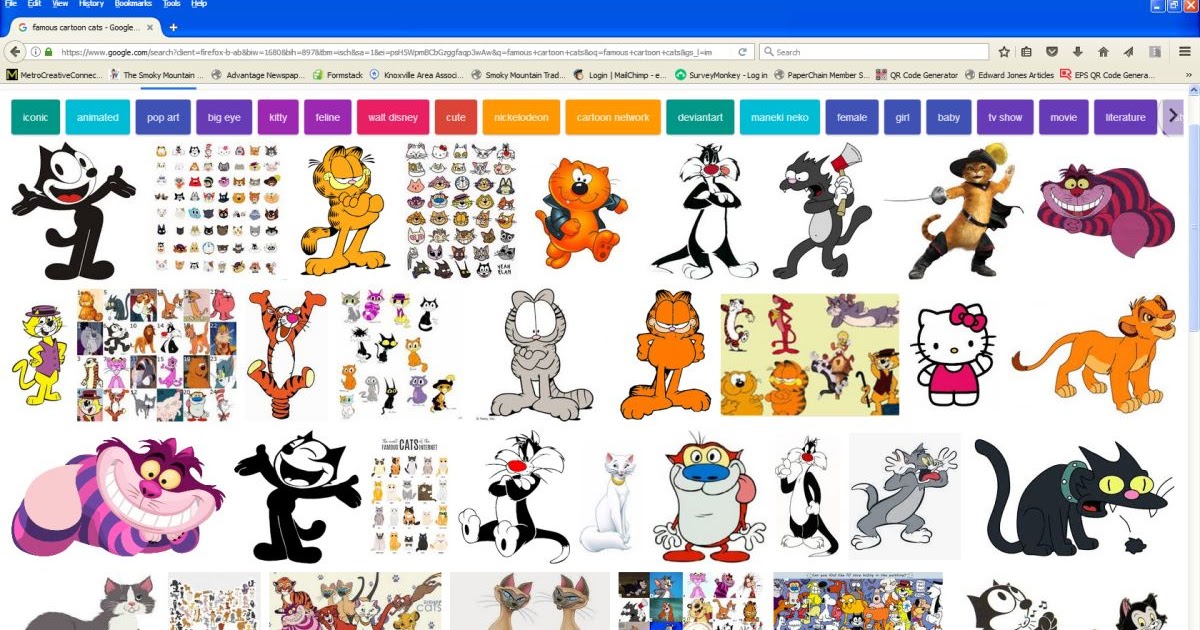
Task: Open Smoky Mountain Trad... bookmark
Action: pyautogui.click(x=518, y=75)
